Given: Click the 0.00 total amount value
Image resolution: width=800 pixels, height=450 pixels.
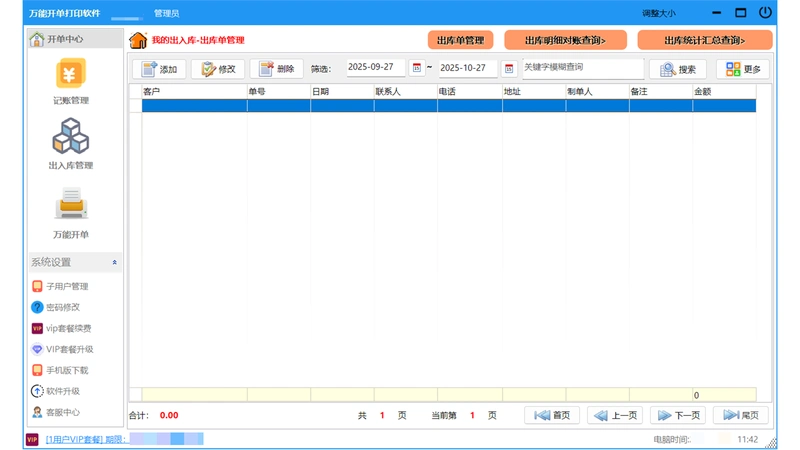Looking at the screenshot, I should (x=169, y=415).
